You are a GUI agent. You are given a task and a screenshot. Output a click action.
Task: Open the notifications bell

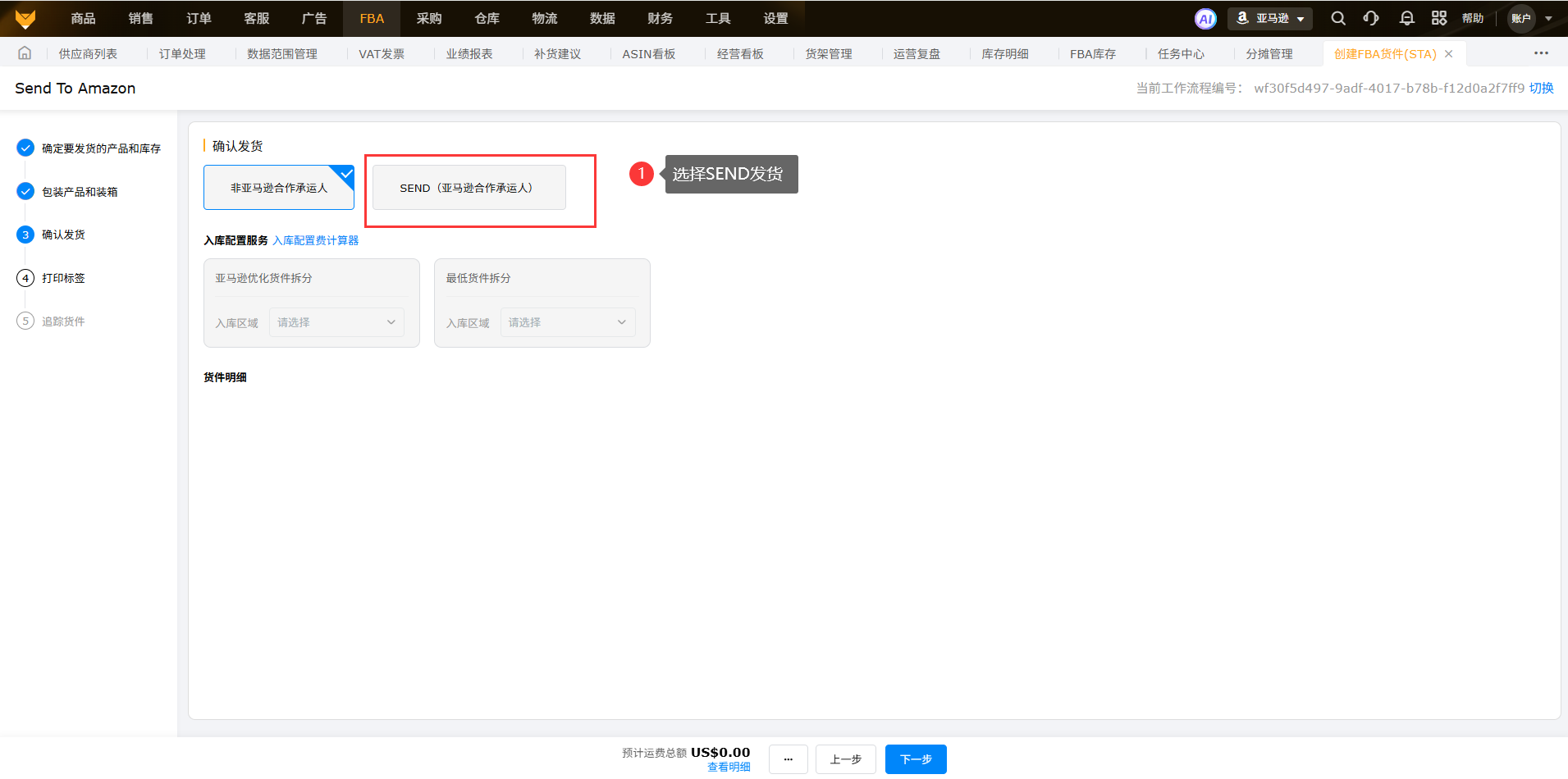1406,18
